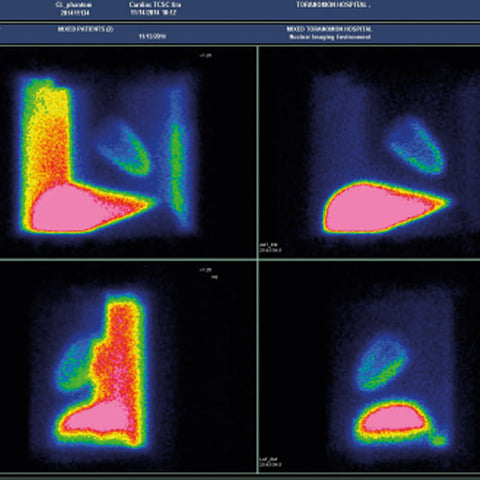Viewport: 480px width, 480px height.
Task: Select the top-left scintigraphy image panel
Action: [x=128, y=152]
